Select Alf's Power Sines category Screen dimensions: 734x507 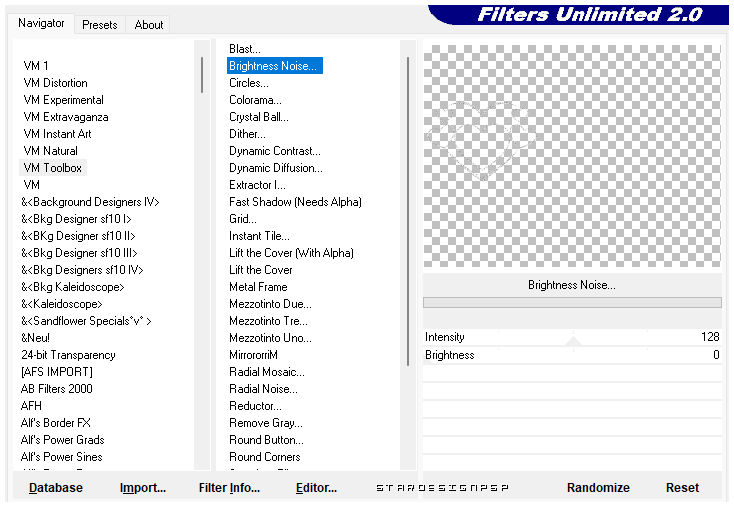tap(61, 456)
